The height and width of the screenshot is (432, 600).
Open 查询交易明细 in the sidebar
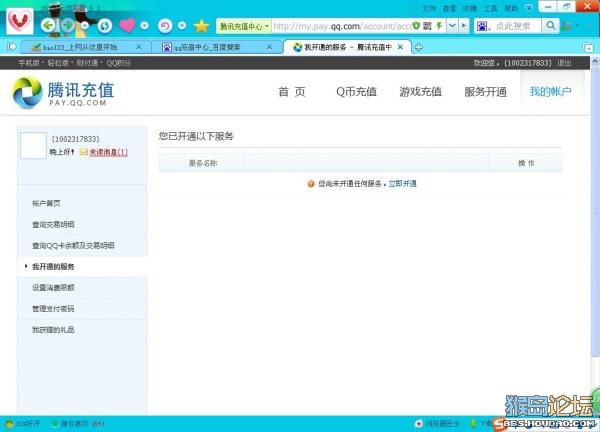click(x=53, y=224)
